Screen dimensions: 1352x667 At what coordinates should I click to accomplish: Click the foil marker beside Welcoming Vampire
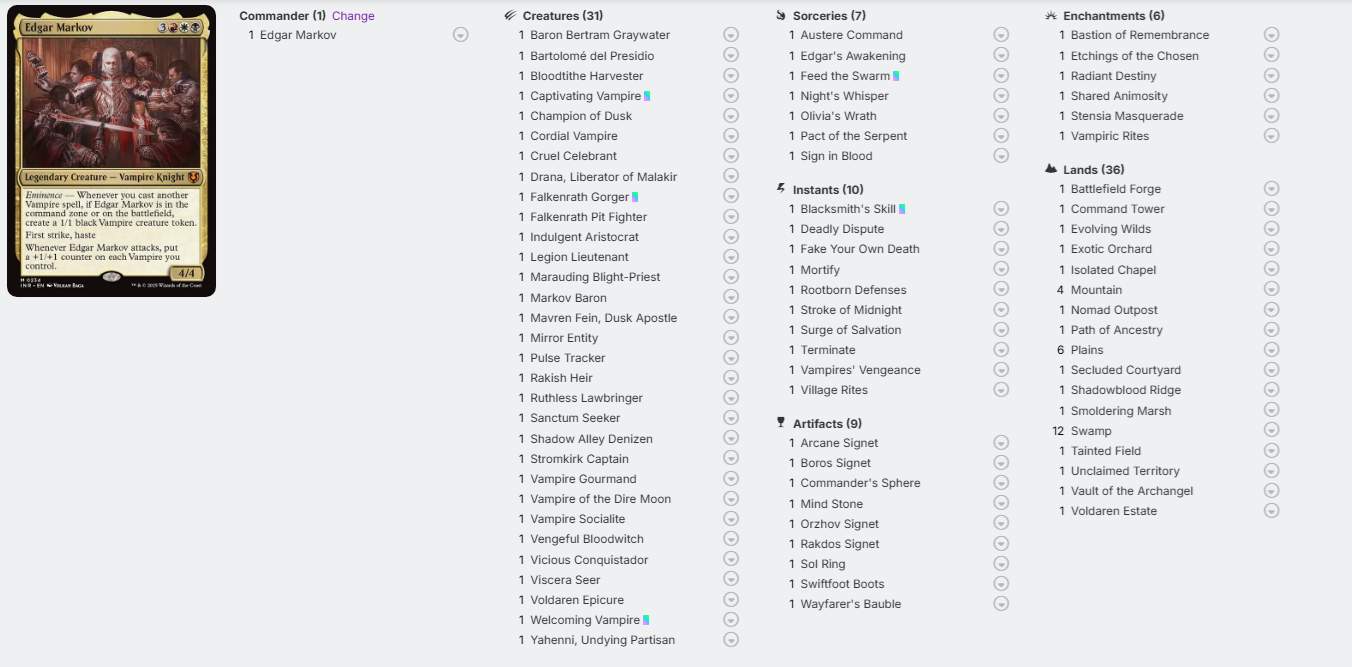point(646,620)
